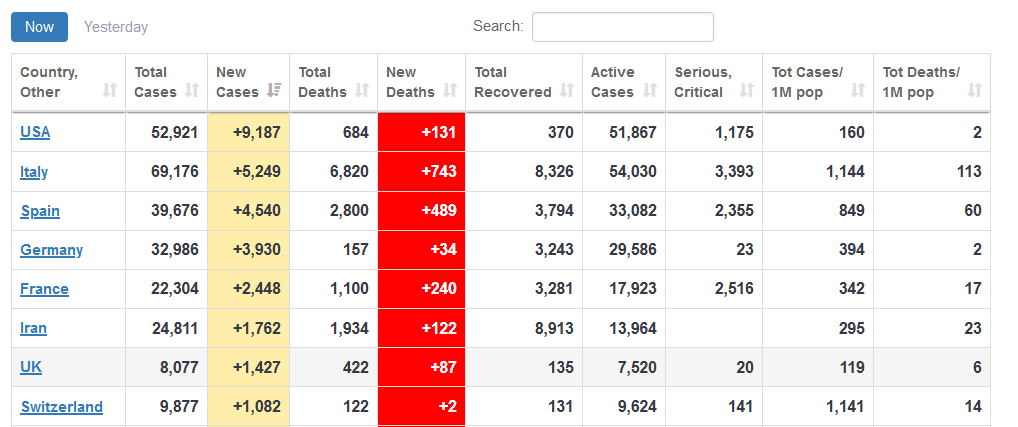This screenshot has height=427, width=1018.
Task: Open the Italy country link
Action: pos(34,172)
